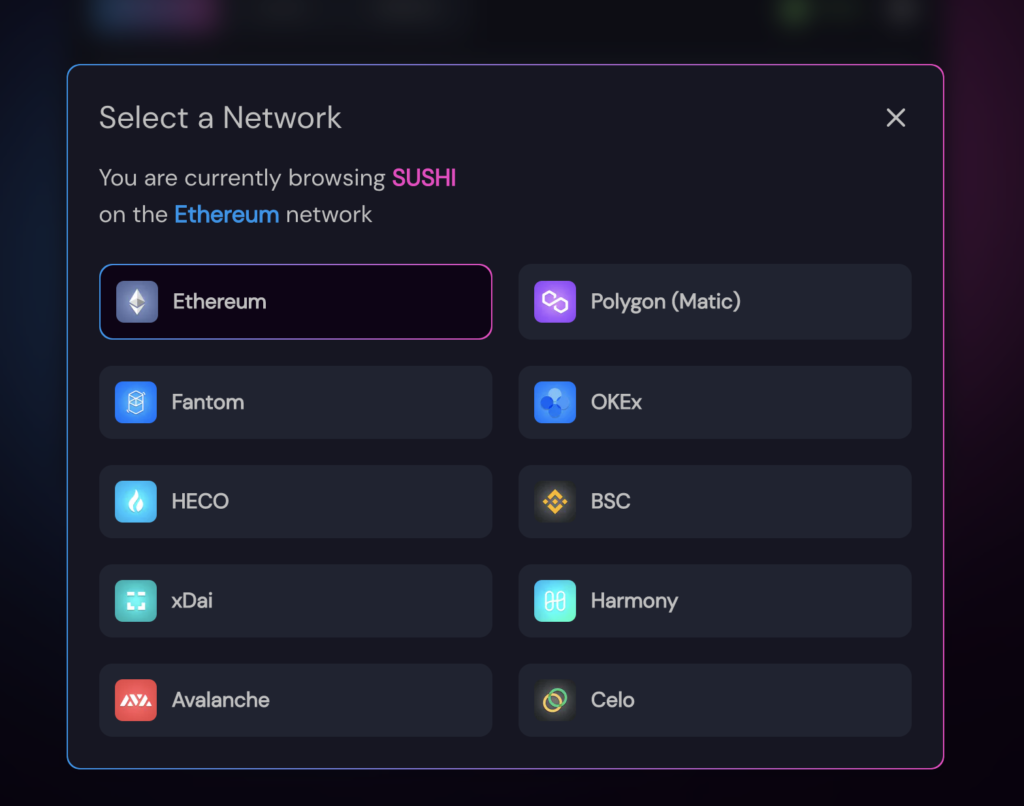The width and height of the screenshot is (1024, 806).
Task: Select the Celo network option
Action: coord(715,700)
